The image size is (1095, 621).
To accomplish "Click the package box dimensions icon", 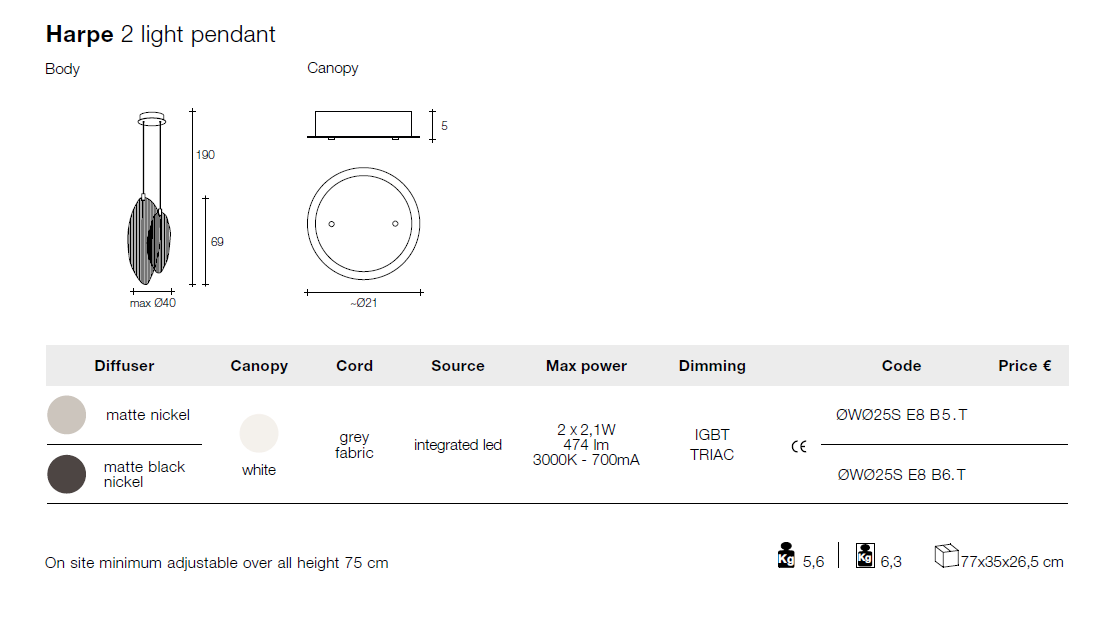I will click(x=946, y=557).
